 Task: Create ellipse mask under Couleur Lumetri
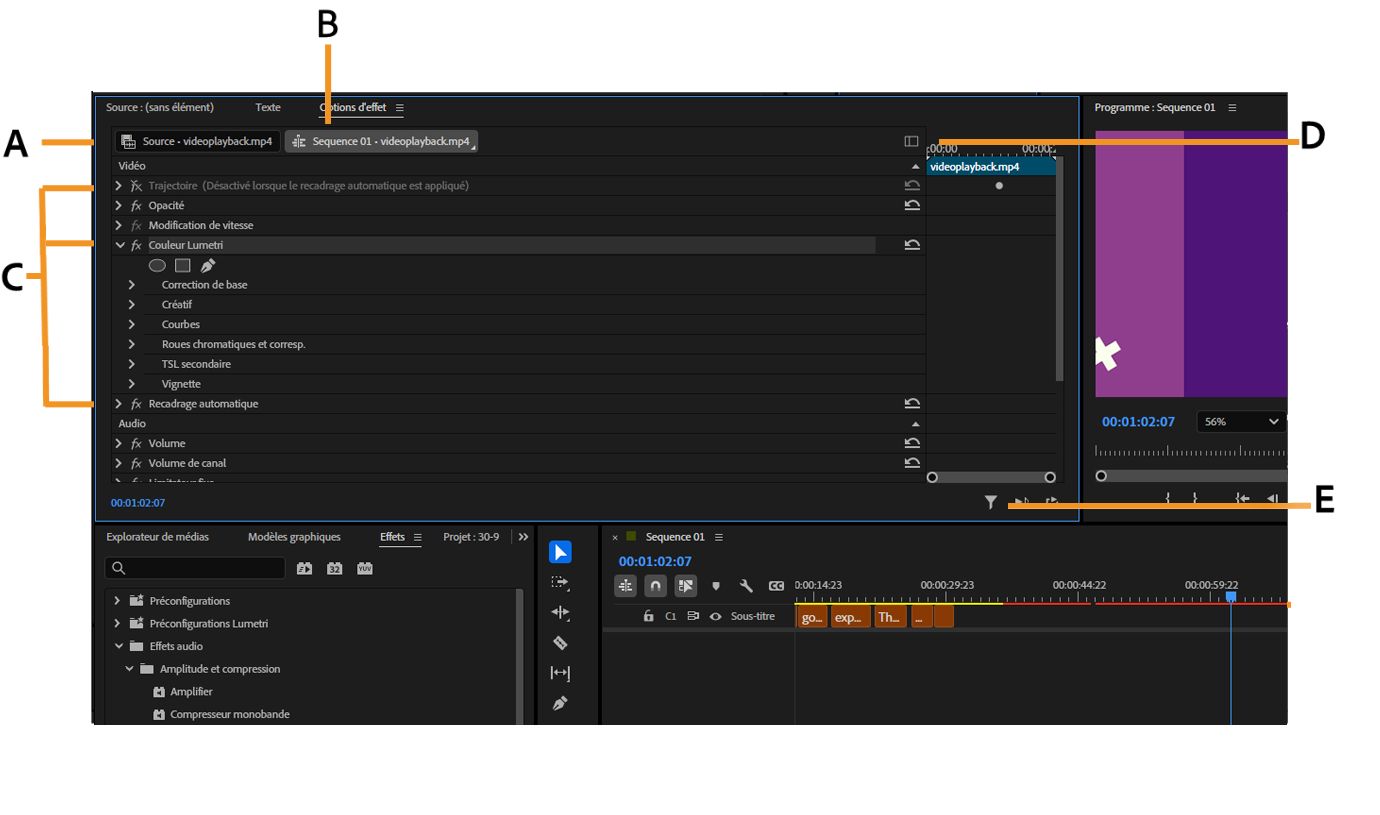[157, 266]
